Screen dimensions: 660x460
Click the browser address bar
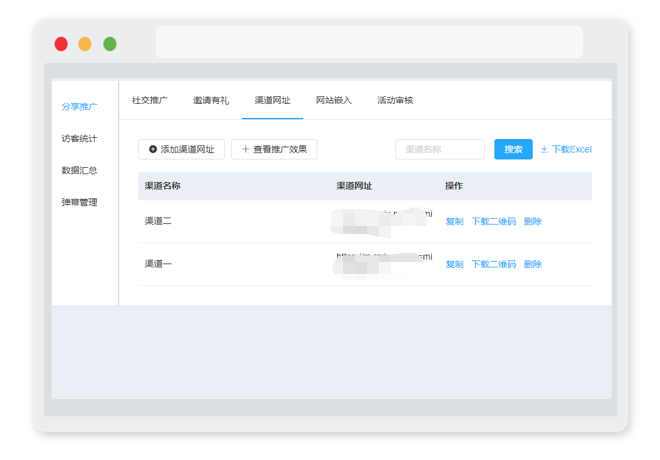tap(369, 42)
